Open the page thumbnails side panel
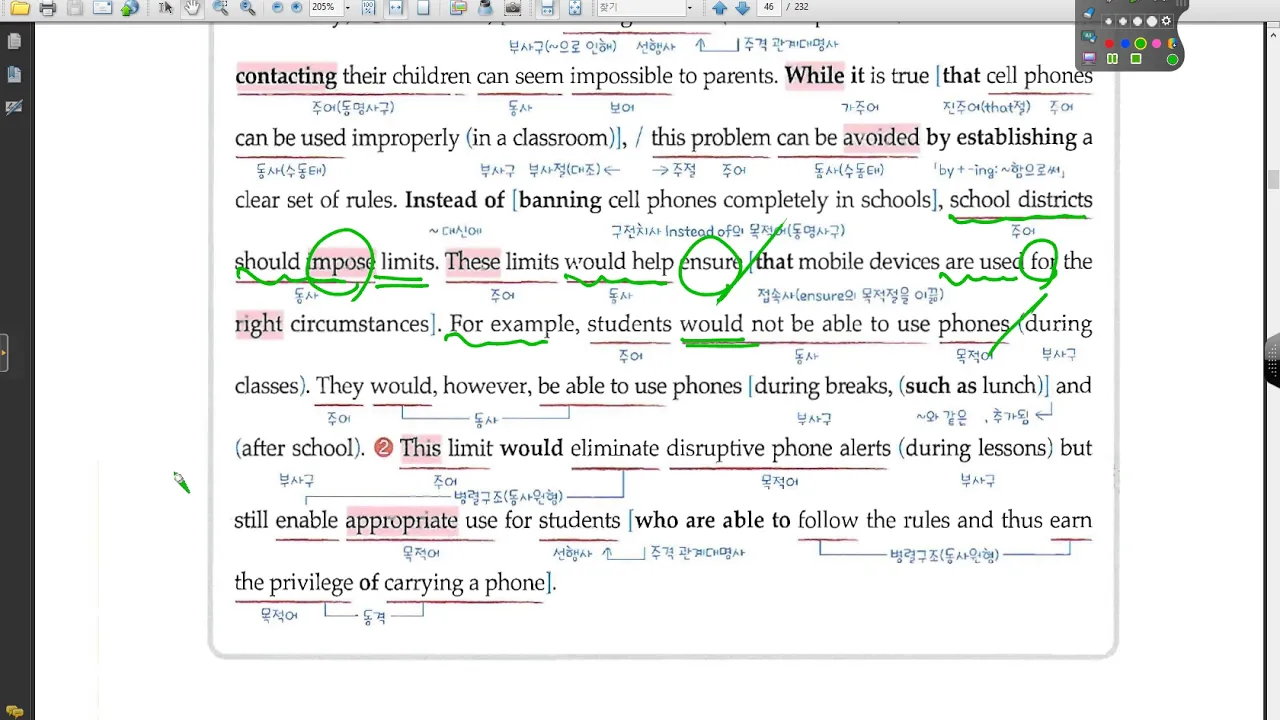 pyautogui.click(x=14, y=41)
